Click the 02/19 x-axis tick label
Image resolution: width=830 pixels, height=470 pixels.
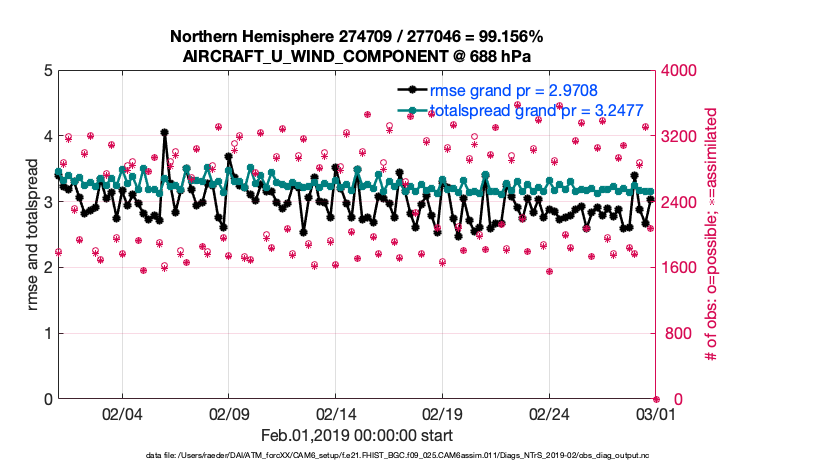pos(442,413)
